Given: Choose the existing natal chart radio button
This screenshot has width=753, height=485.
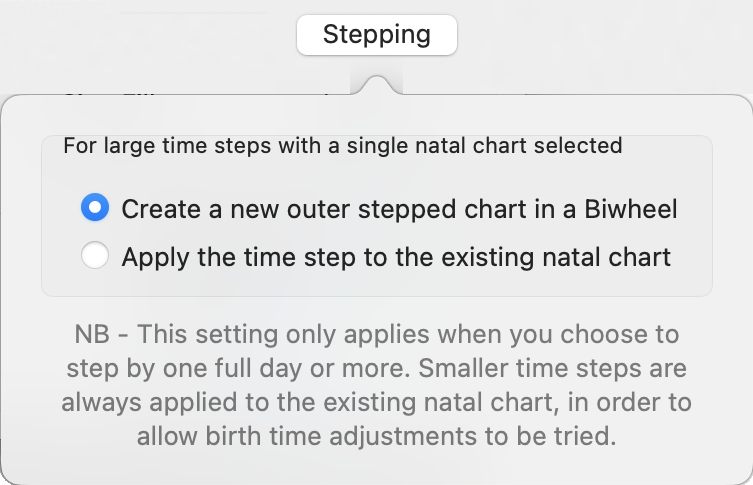Looking at the screenshot, I should coord(95,256).
